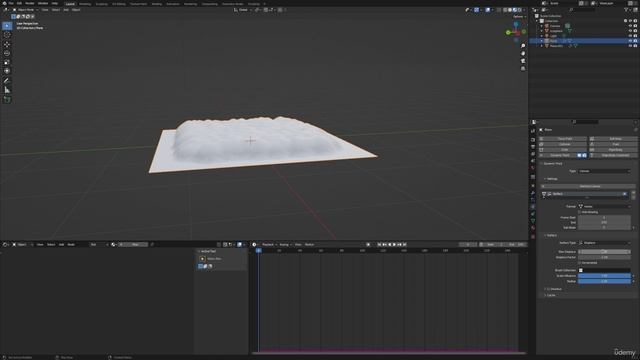Open the timeline Playback menu
The image size is (640, 360).
(x=269, y=244)
